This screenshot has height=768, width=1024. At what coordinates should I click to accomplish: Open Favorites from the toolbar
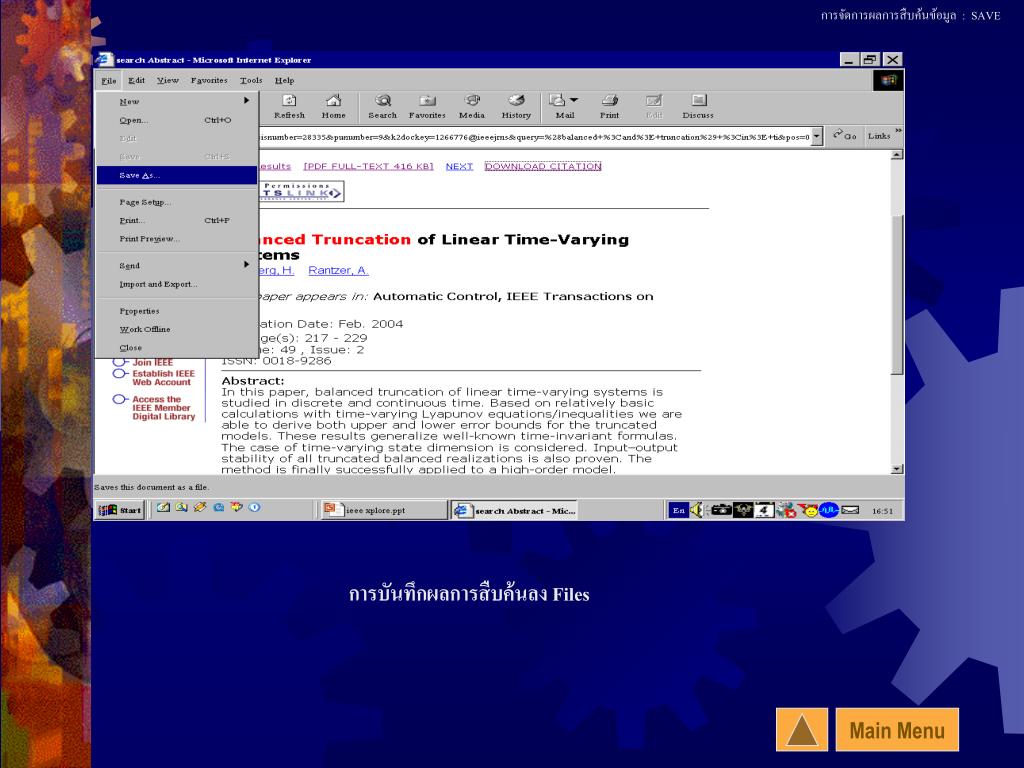[x=426, y=106]
